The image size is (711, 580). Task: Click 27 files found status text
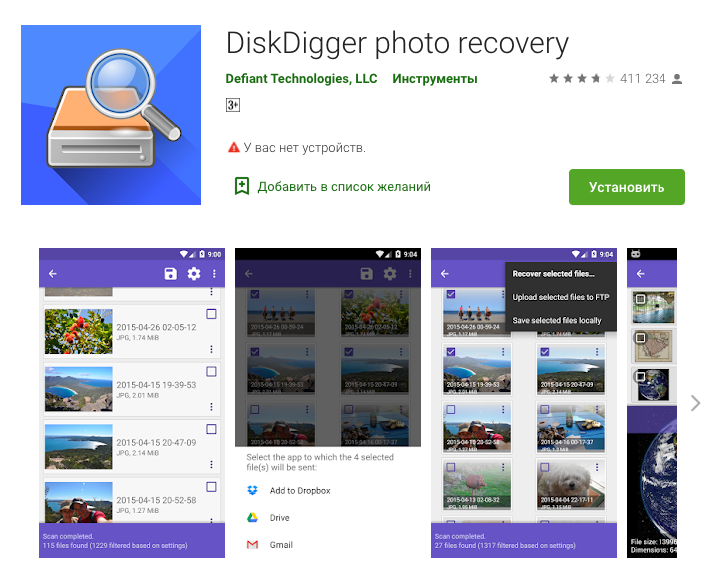(505, 545)
